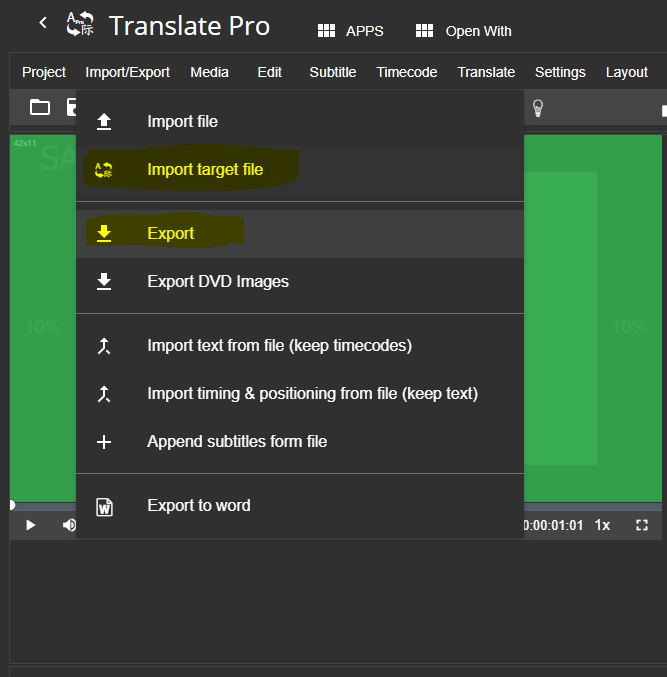Open the Edit menu
This screenshot has height=677, width=667.
pos(269,72)
